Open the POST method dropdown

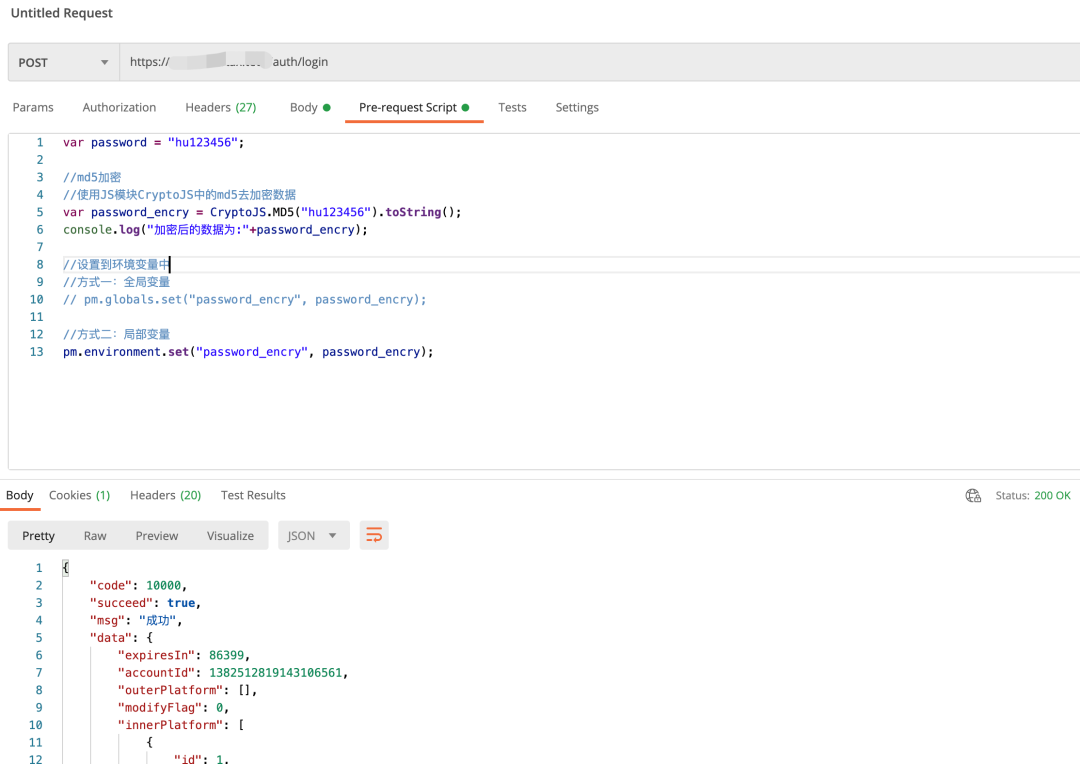(63, 62)
